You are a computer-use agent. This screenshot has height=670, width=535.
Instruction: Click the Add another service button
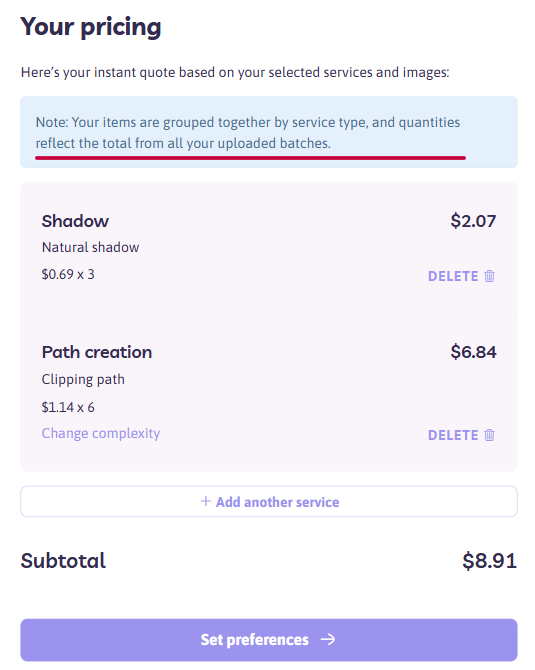coord(269,501)
